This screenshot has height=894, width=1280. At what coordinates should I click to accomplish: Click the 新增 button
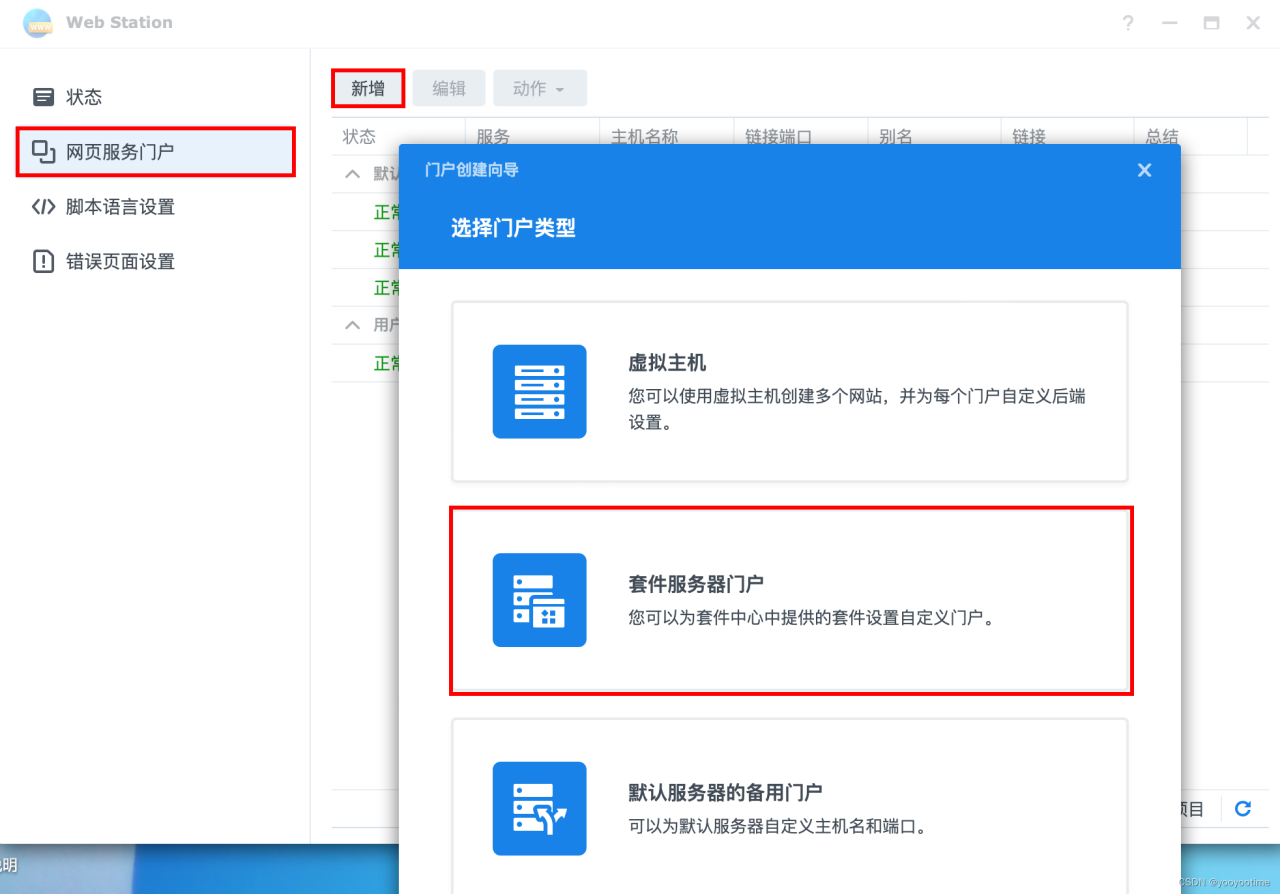coord(367,88)
